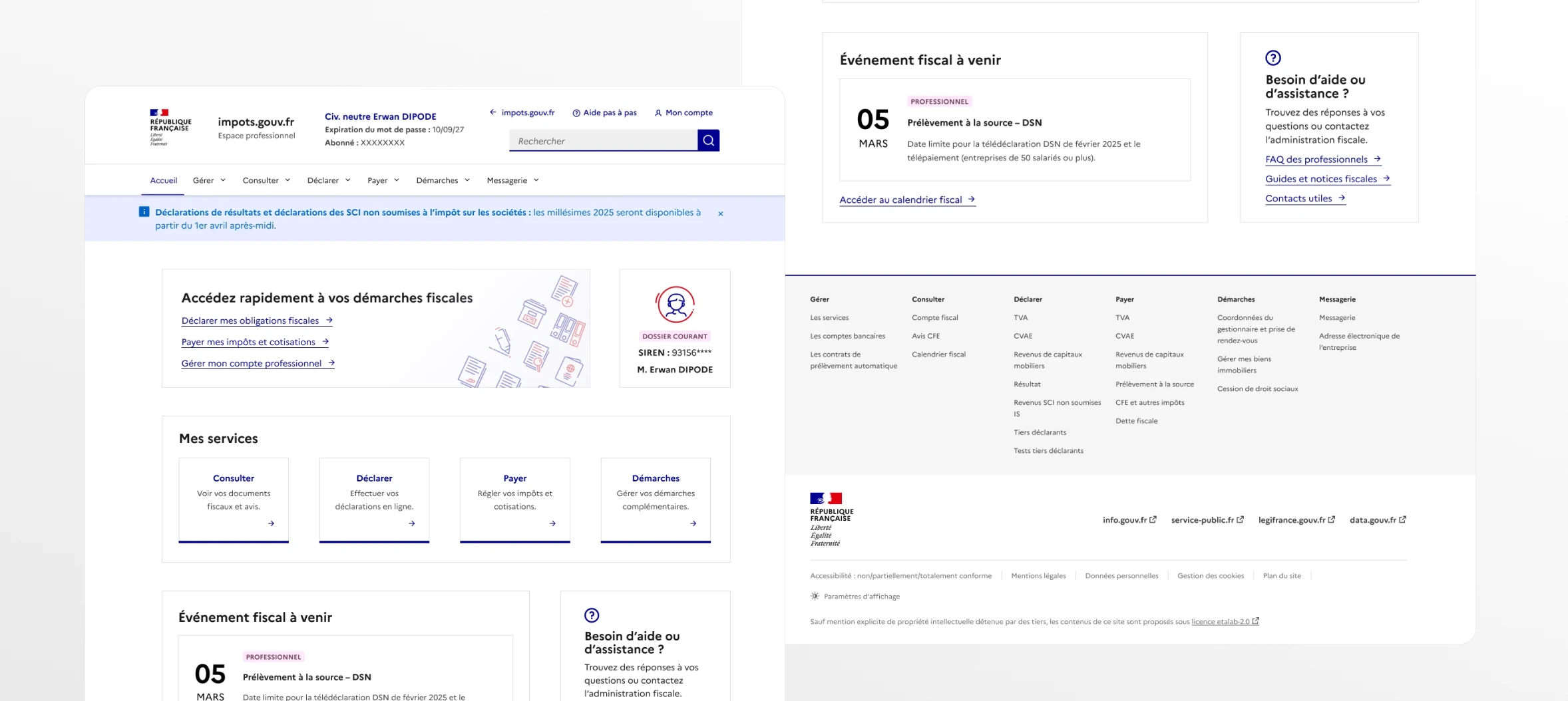Click the arrow icon in Payer card
The width and height of the screenshot is (1568, 701).
(552, 523)
